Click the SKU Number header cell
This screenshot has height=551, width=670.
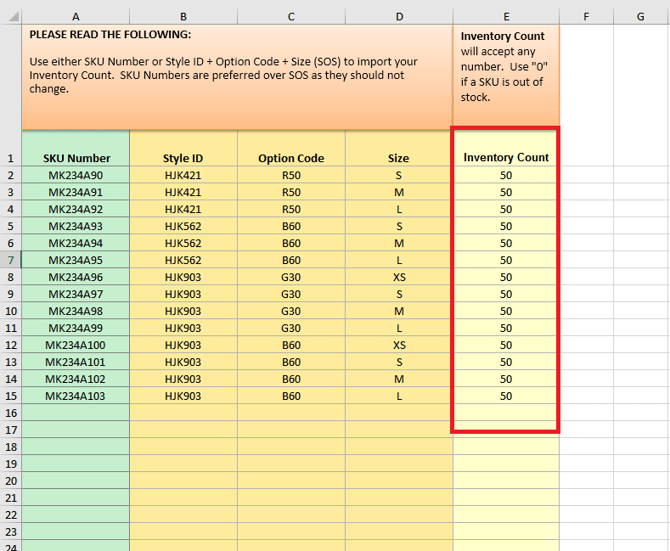point(76,158)
